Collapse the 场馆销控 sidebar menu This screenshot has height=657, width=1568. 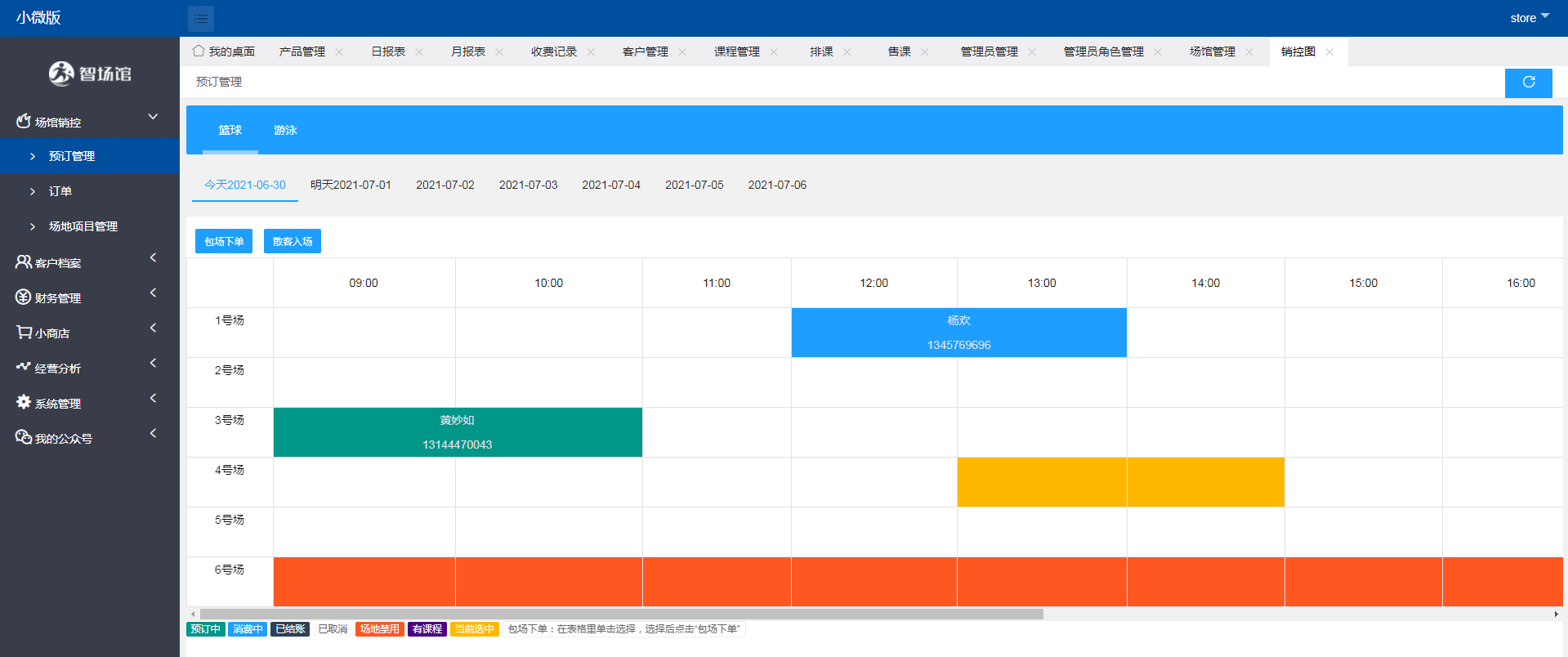tap(153, 118)
